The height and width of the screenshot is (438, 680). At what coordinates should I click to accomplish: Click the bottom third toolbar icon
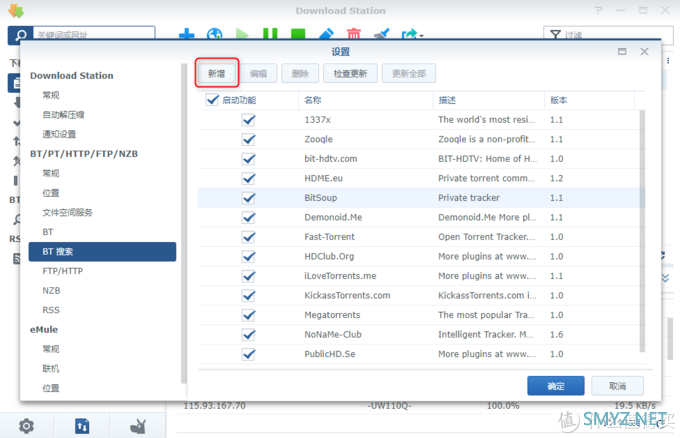(138, 426)
